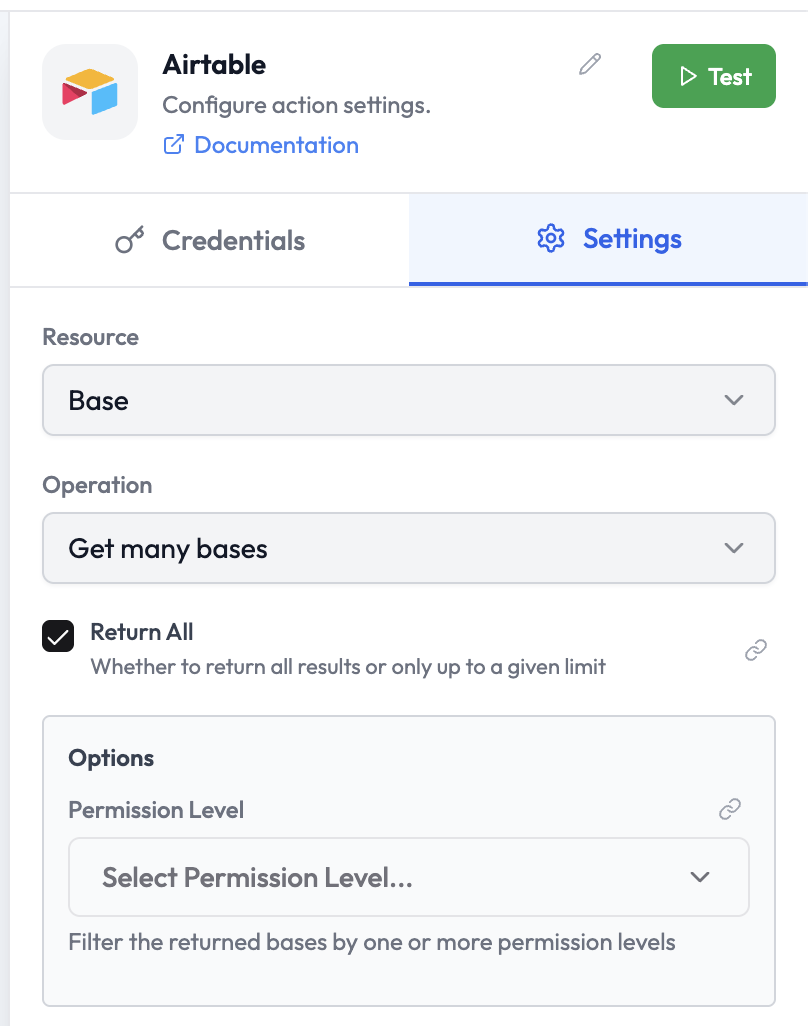Switch to the Credentials tab
This screenshot has width=808, height=1026.
pos(209,240)
